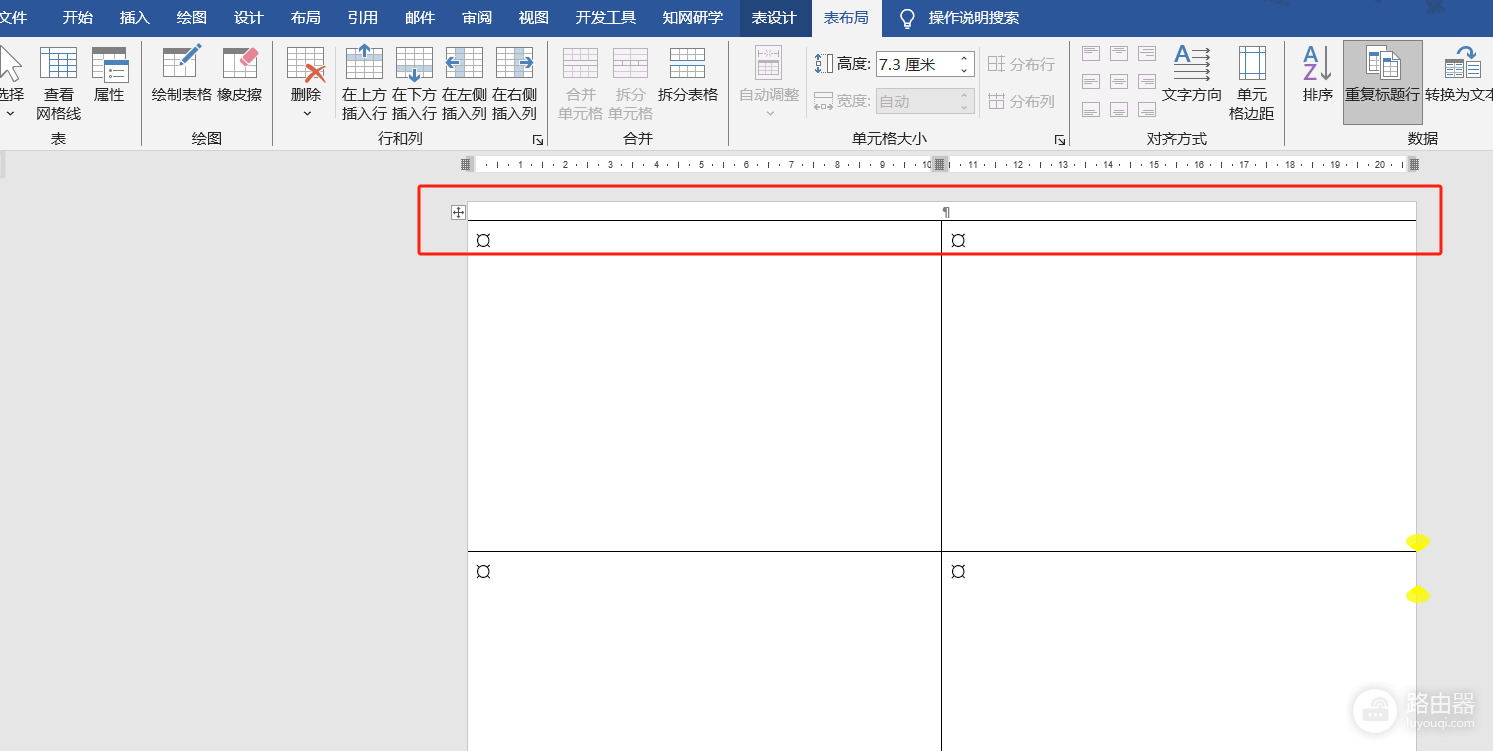Viewport: 1493px width, 751px height.
Task: Align text bottom left in cell
Action: pyautogui.click(x=1091, y=109)
